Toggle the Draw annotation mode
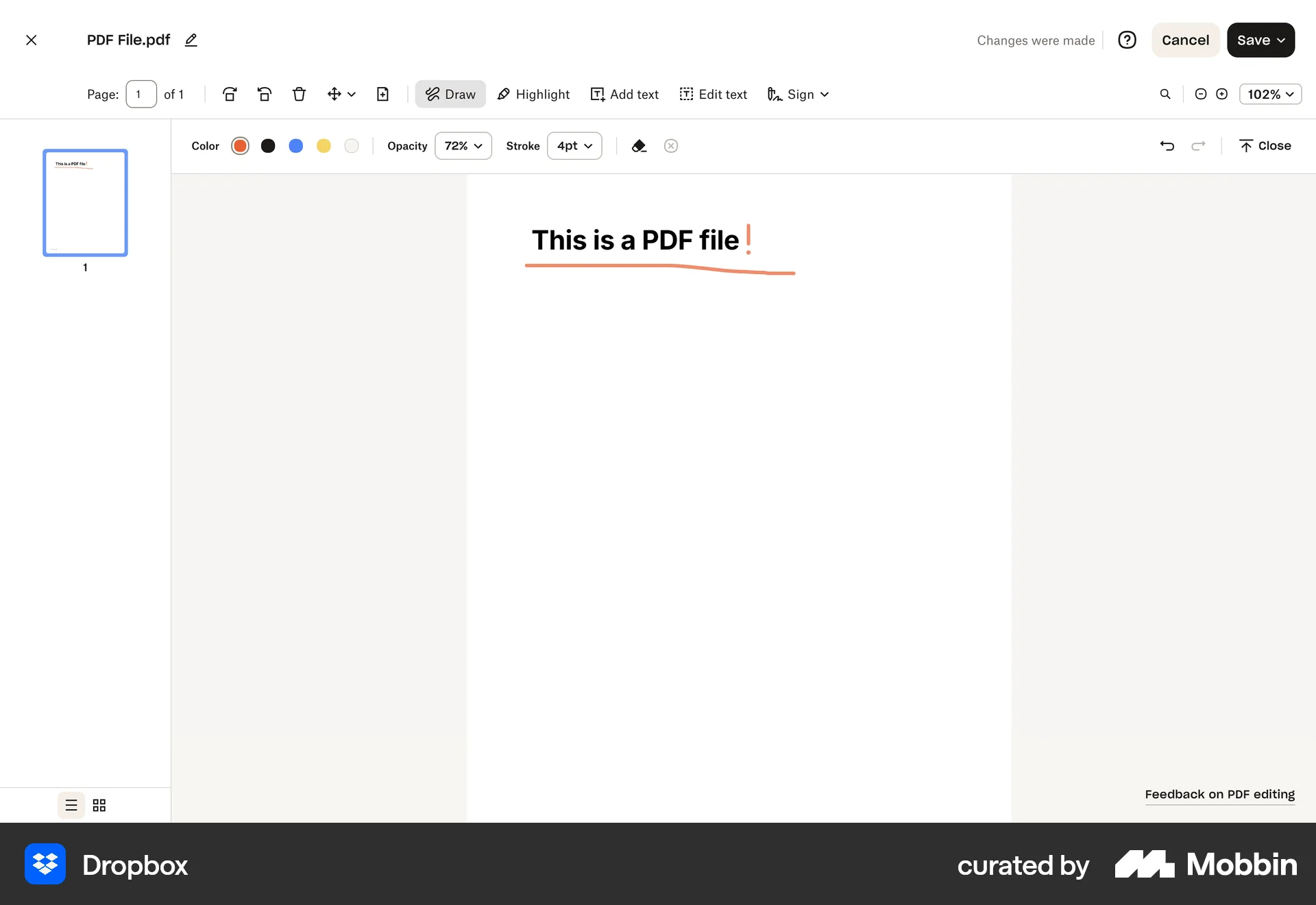The width and height of the screenshot is (1316, 905). [x=450, y=94]
